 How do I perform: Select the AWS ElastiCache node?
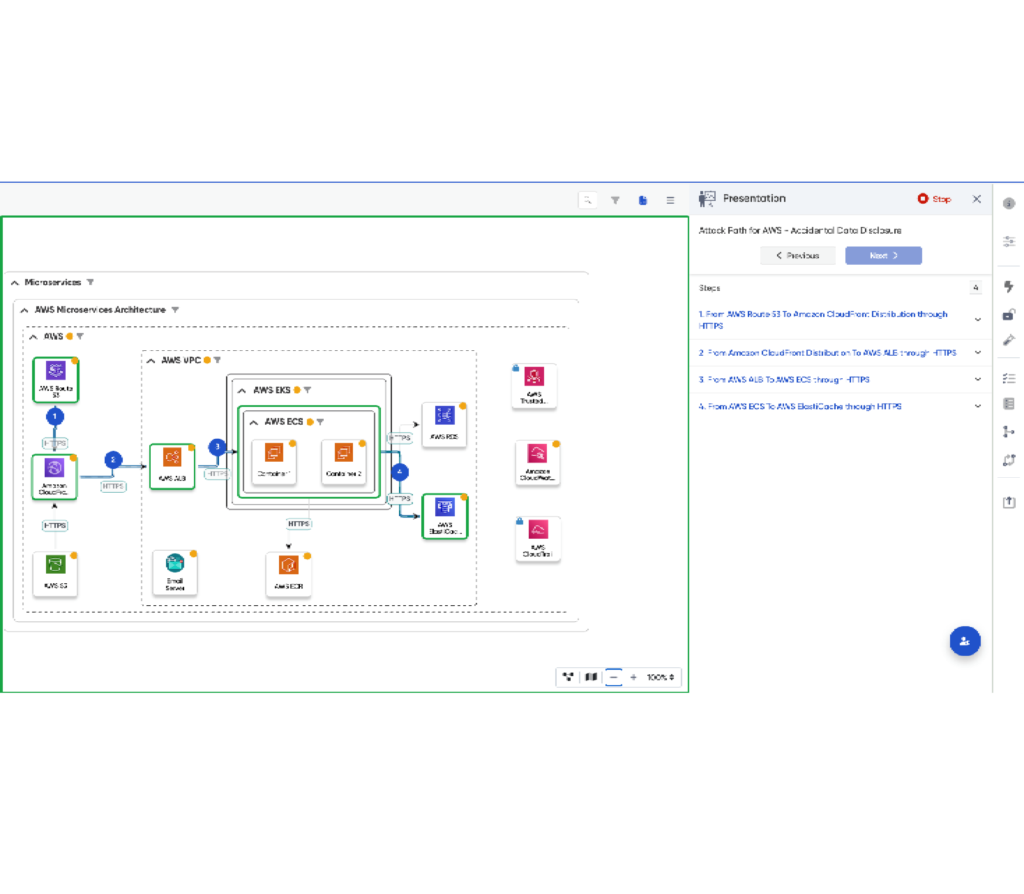click(445, 517)
